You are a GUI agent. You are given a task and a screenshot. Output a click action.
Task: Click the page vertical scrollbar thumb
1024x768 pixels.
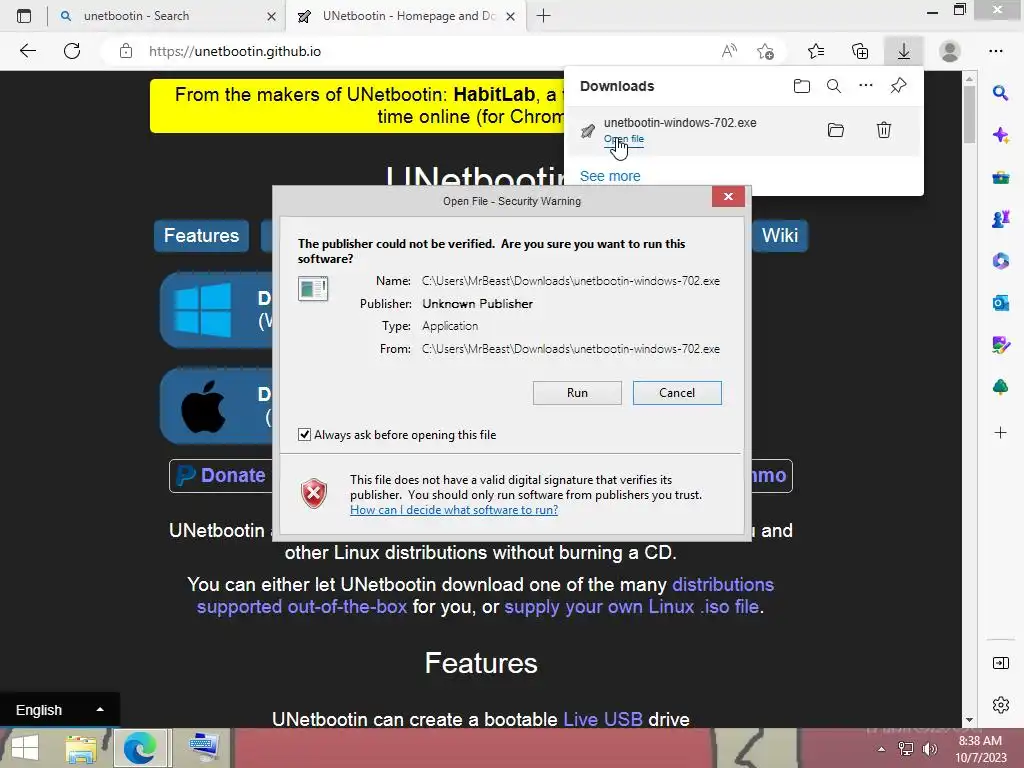tap(969, 114)
